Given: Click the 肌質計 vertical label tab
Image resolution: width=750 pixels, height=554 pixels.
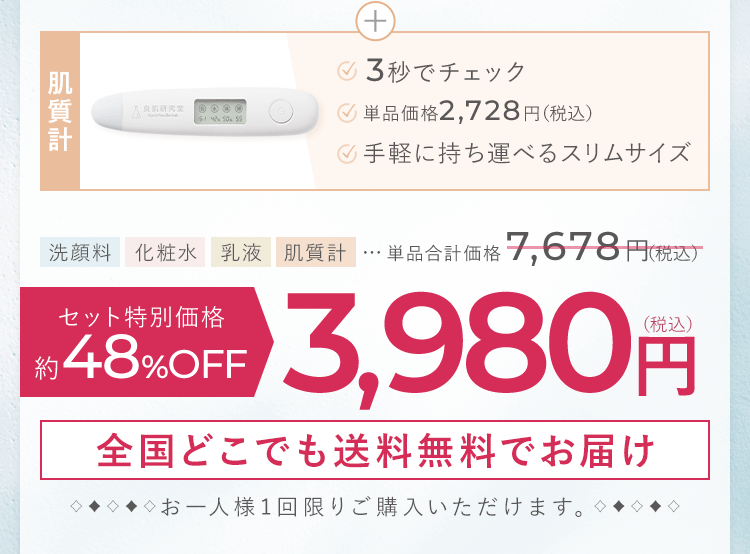Looking at the screenshot, I should coord(59,110).
